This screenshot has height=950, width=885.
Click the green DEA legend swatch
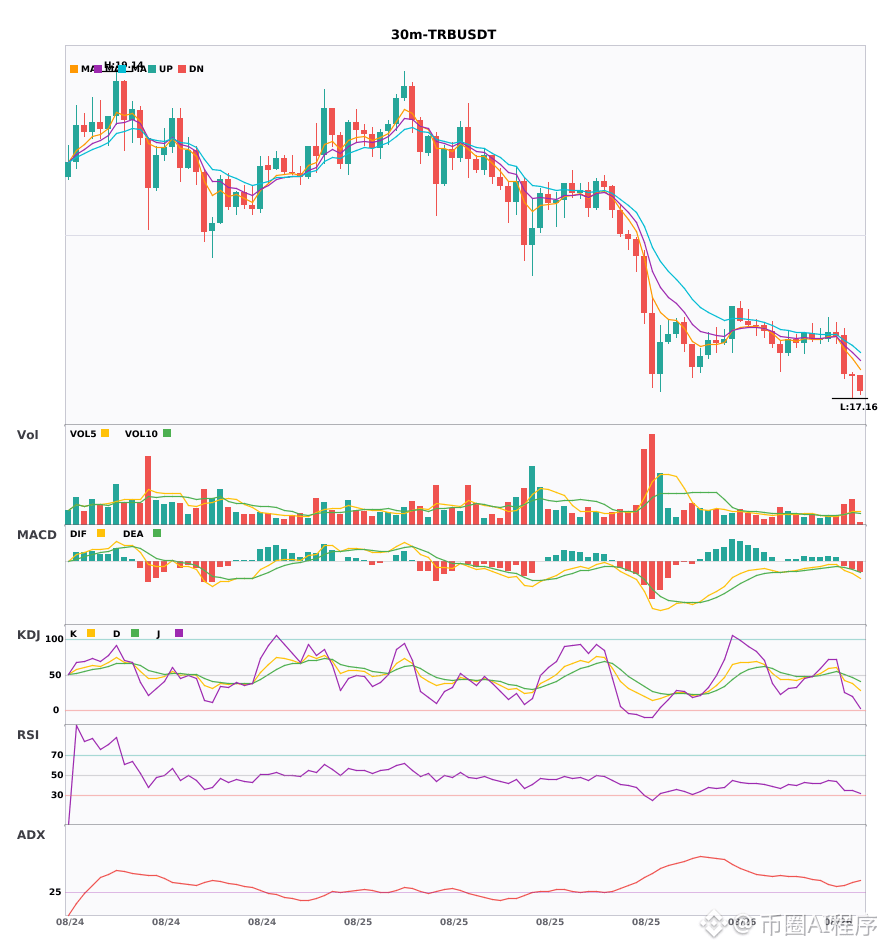pyautogui.click(x=157, y=533)
